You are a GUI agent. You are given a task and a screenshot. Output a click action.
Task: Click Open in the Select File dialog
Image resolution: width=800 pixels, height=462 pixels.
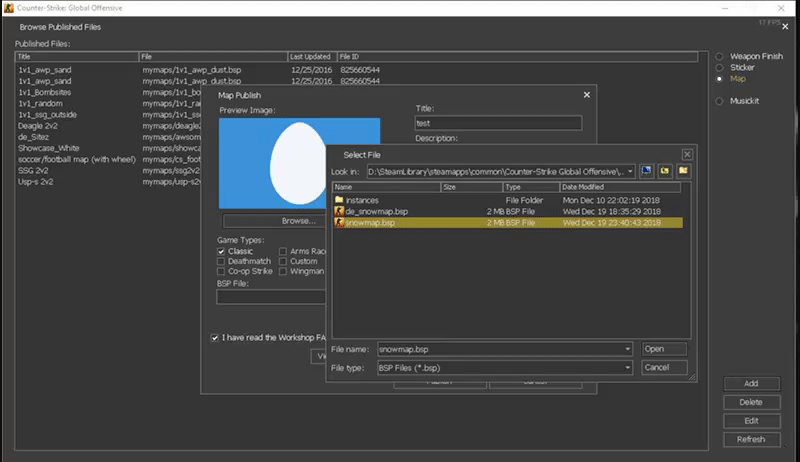664,349
